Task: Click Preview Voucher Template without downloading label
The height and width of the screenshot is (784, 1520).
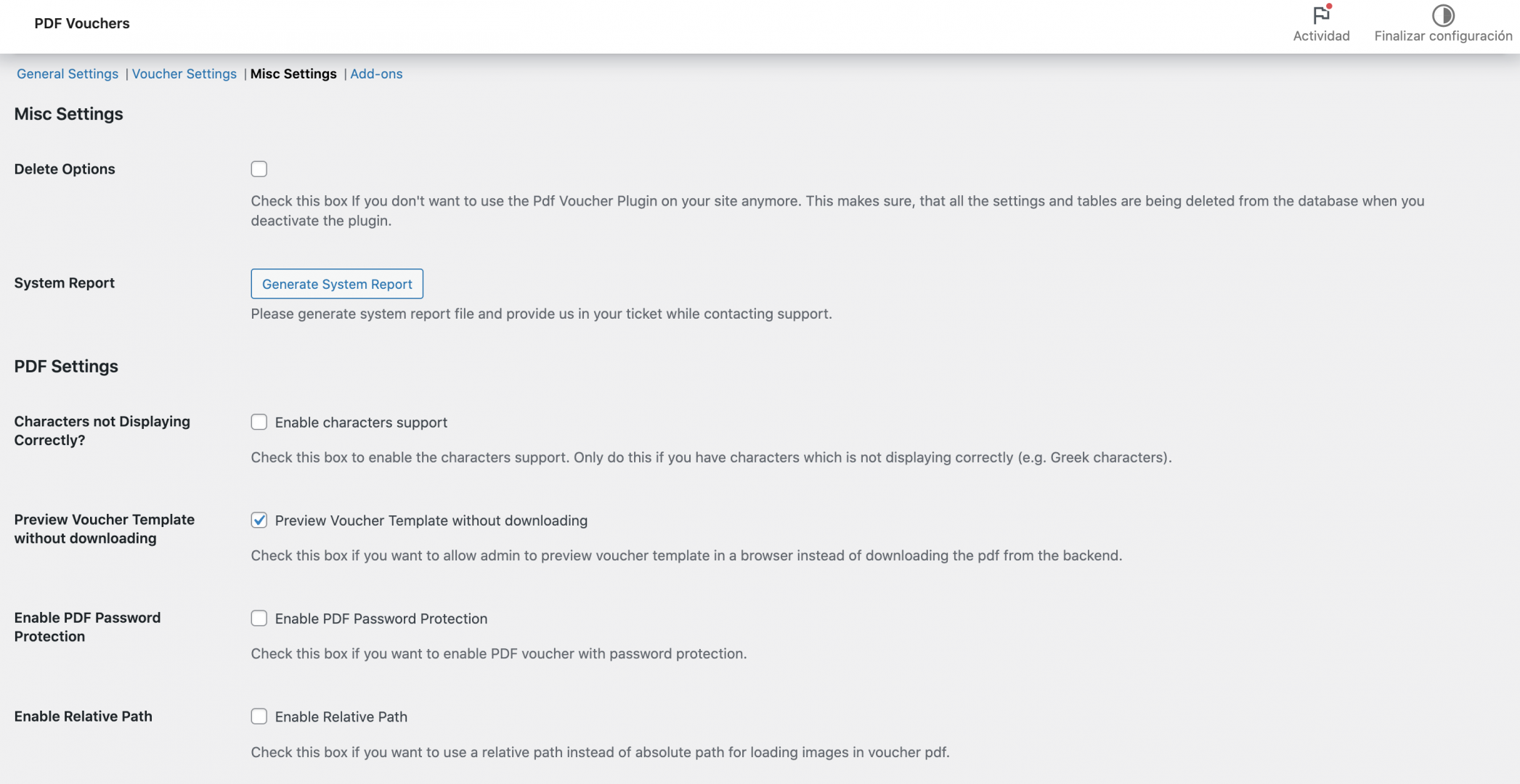Action: click(431, 520)
